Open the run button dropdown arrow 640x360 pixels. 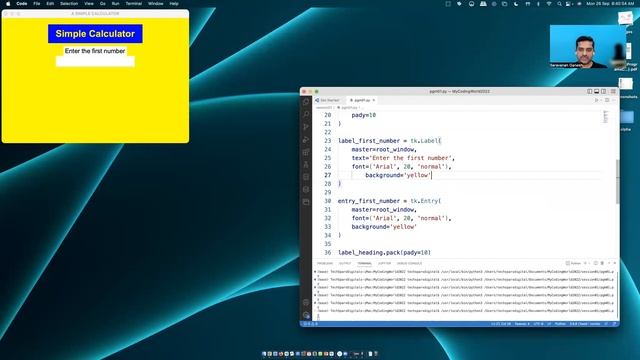pos(601,100)
